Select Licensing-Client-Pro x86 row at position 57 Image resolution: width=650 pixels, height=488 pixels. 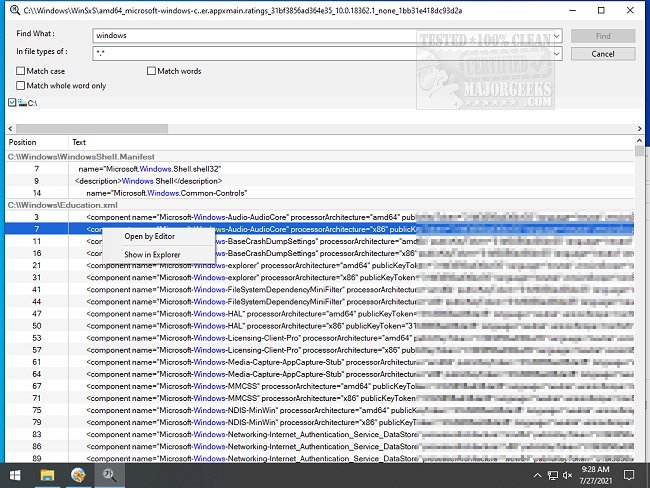(320, 350)
